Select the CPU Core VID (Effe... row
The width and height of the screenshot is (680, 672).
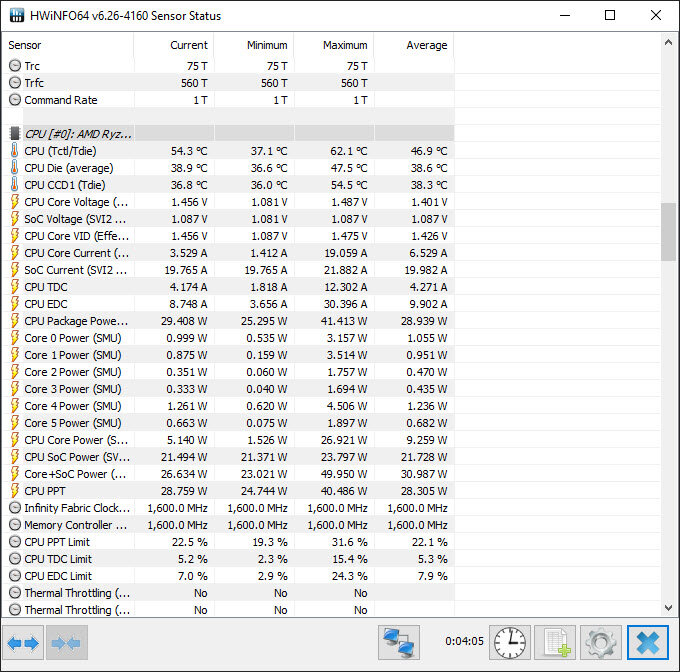tap(229, 236)
